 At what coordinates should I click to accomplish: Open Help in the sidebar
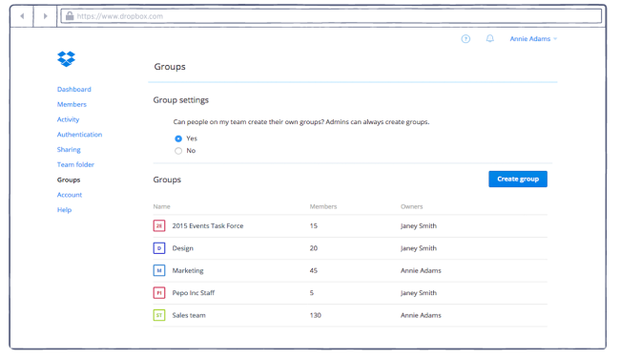click(64, 210)
